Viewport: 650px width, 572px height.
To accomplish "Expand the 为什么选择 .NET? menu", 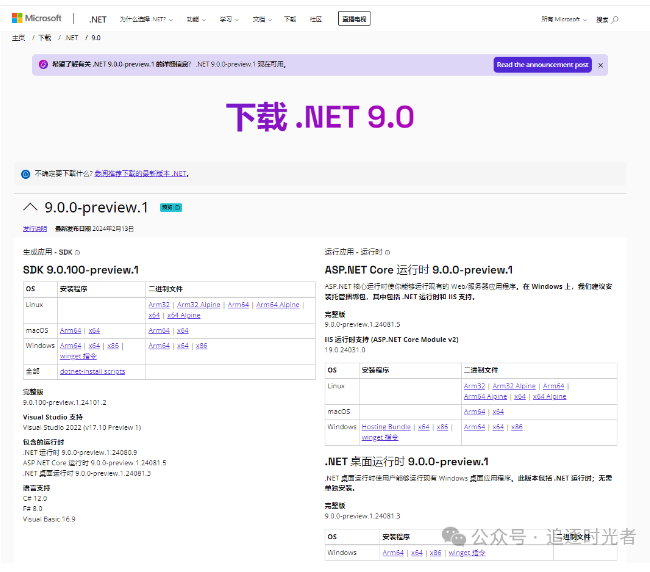I will click(x=146, y=19).
